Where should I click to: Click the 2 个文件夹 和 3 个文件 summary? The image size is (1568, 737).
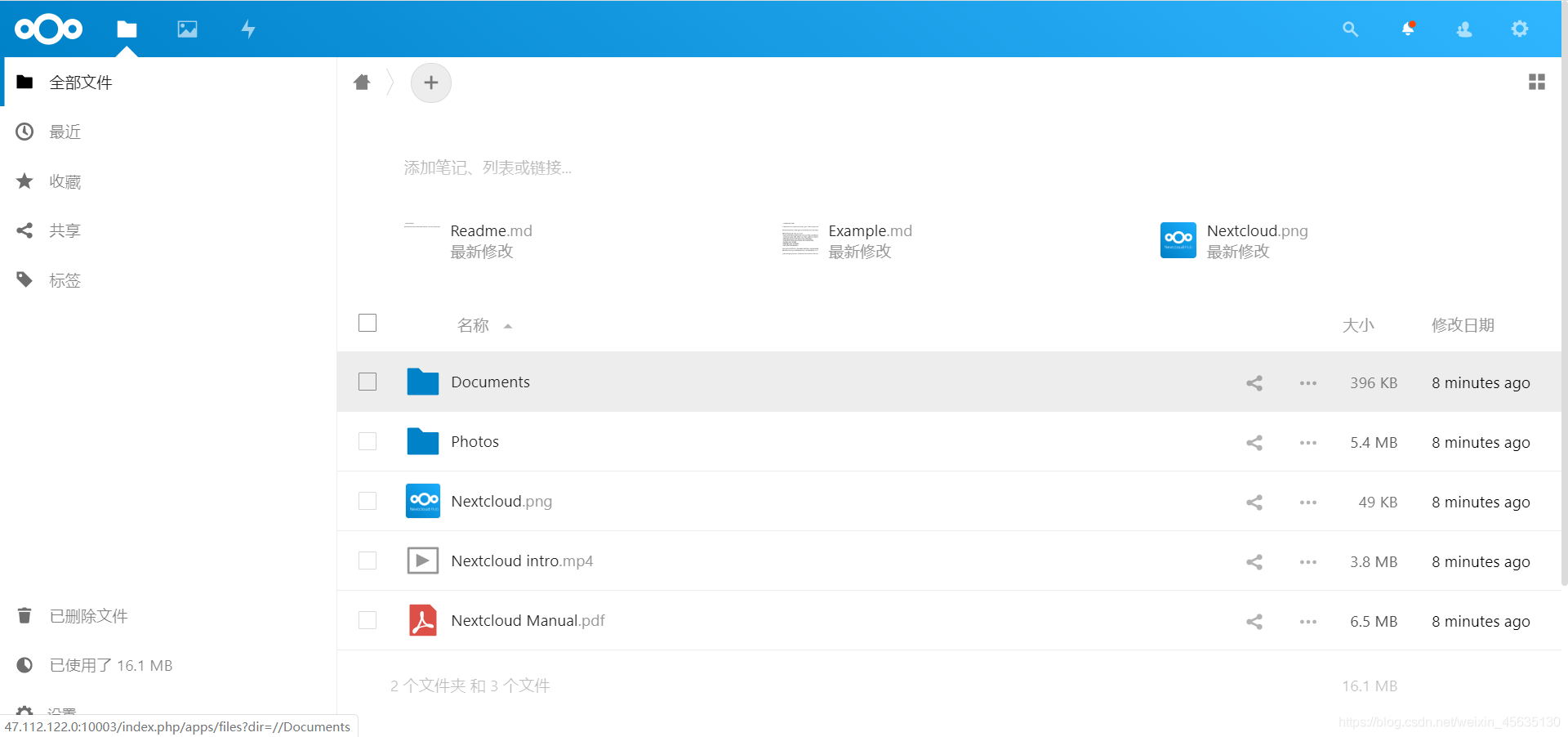tap(470, 686)
